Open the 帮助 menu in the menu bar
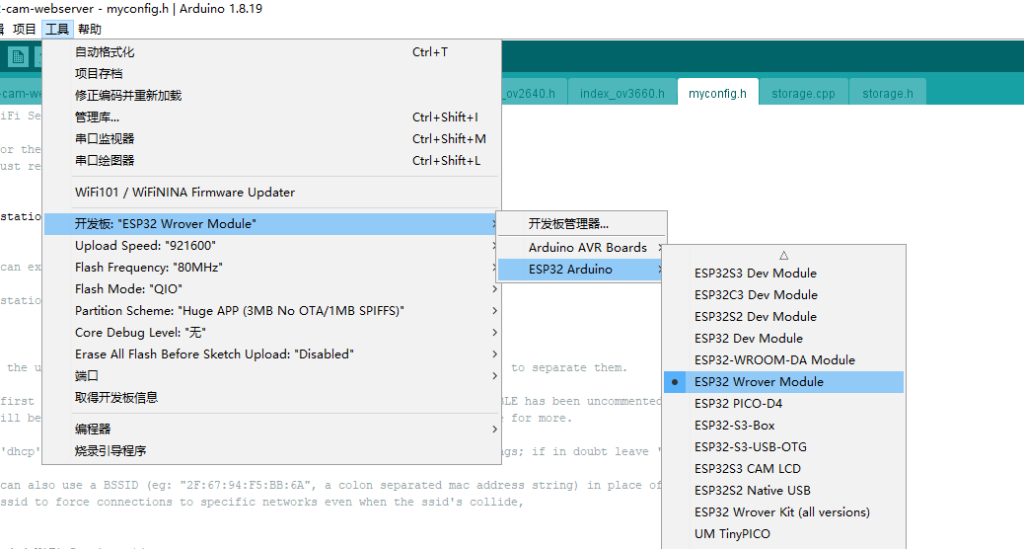Image resolution: width=1024 pixels, height=549 pixels. [x=89, y=30]
